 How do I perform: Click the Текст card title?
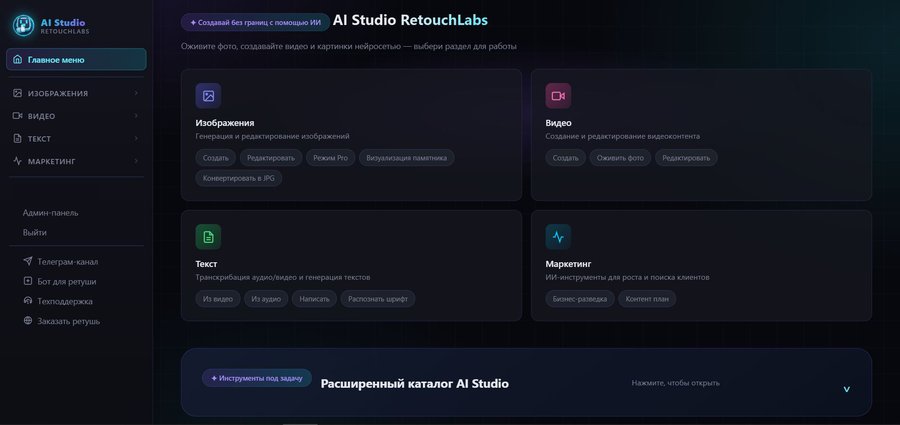(x=206, y=264)
